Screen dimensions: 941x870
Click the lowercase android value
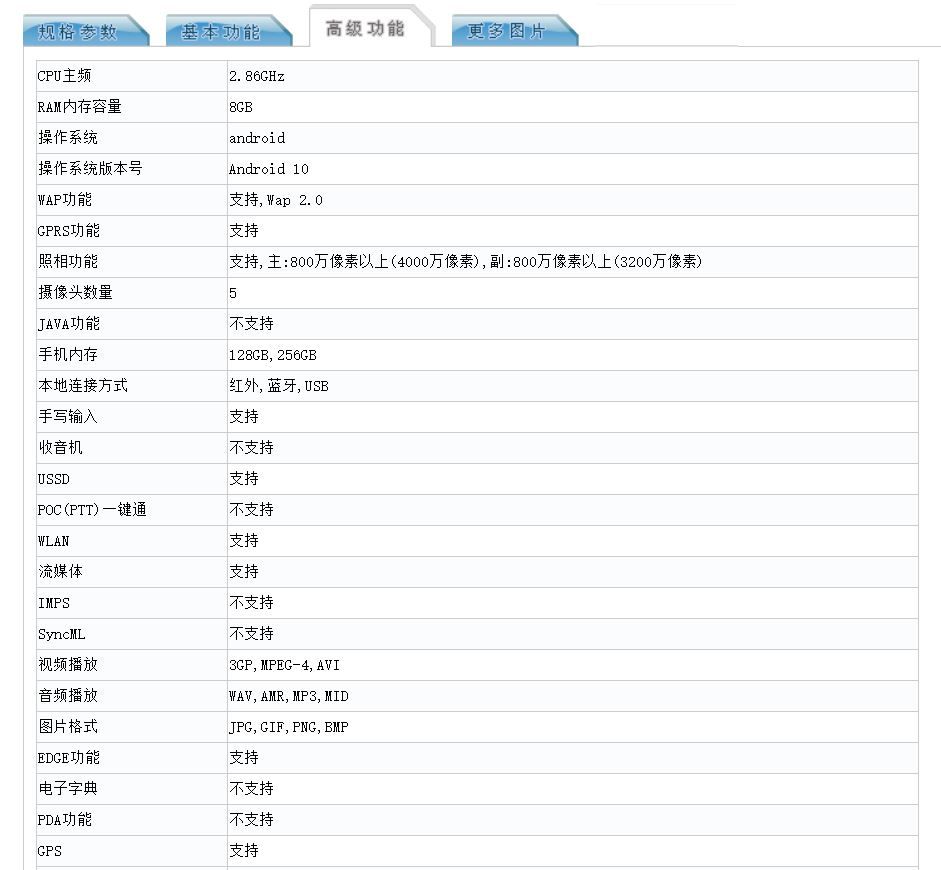coord(257,138)
